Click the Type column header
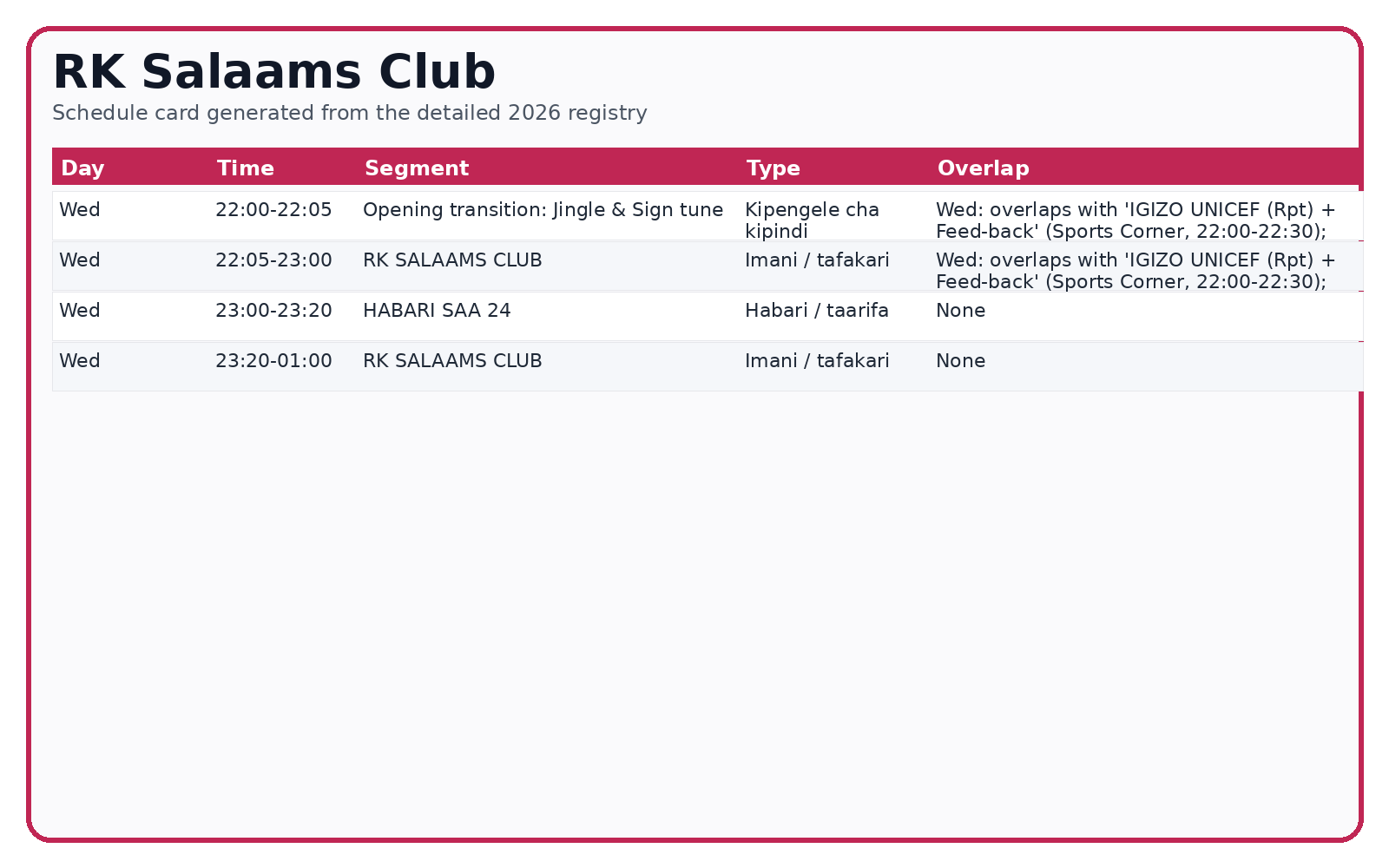This screenshot has width=1389, height=868. 773,168
